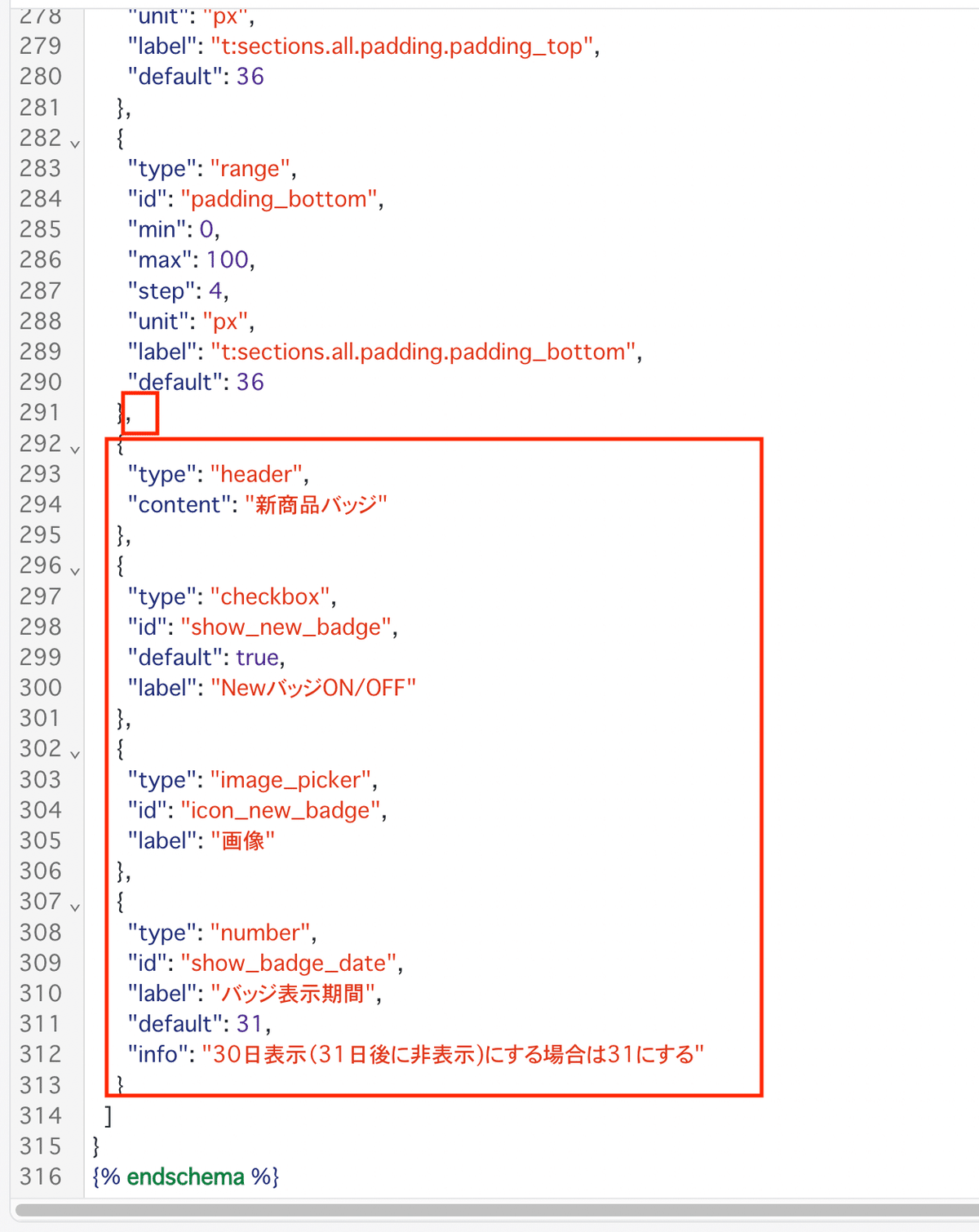The height and width of the screenshot is (1232, 979).
Task: Click the "show_new_badge" id string
Action: 286,627
